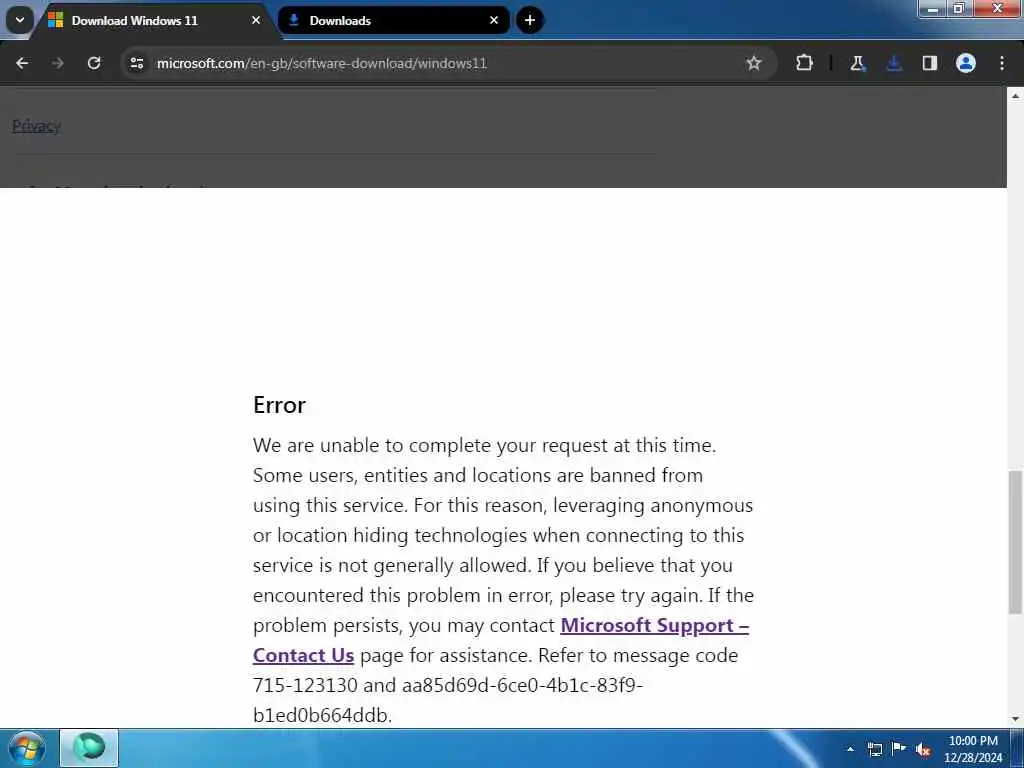The height and width of the screenshot is (768, 1024).
Task: Open the Windows Start button
Action: tap(27, 748)
